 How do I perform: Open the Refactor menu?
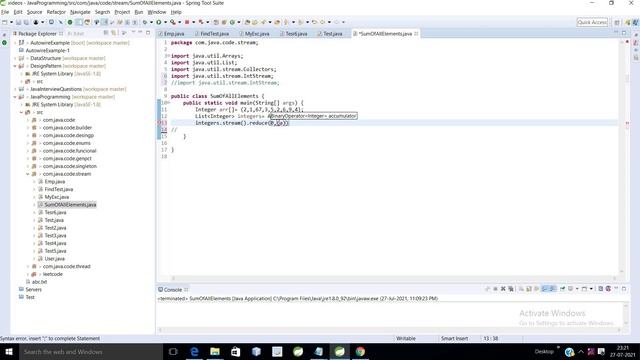coord(56,12)
